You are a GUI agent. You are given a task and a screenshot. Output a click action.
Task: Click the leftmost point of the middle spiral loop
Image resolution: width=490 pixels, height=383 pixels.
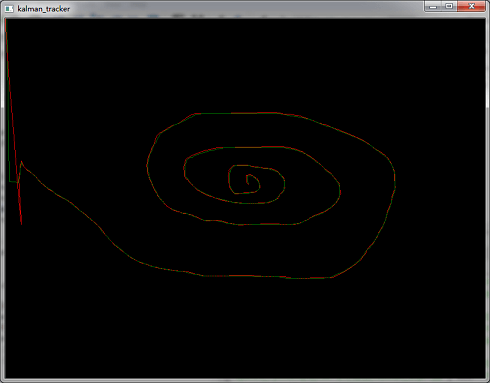coord(184,168)
